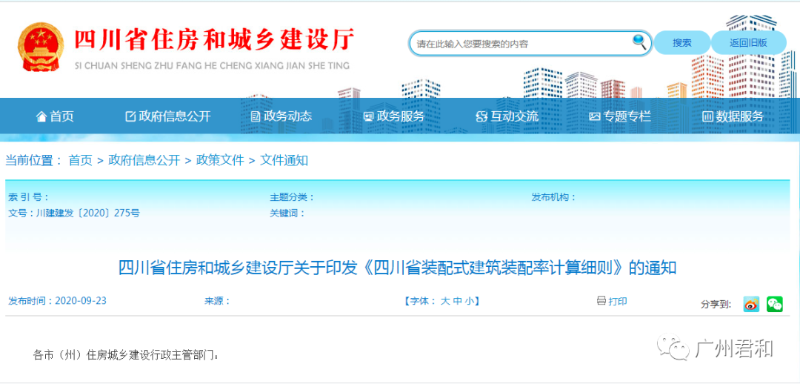The image size is (800, 384).
Task: Click the 主题分类 label
Action: click(292, 197)
